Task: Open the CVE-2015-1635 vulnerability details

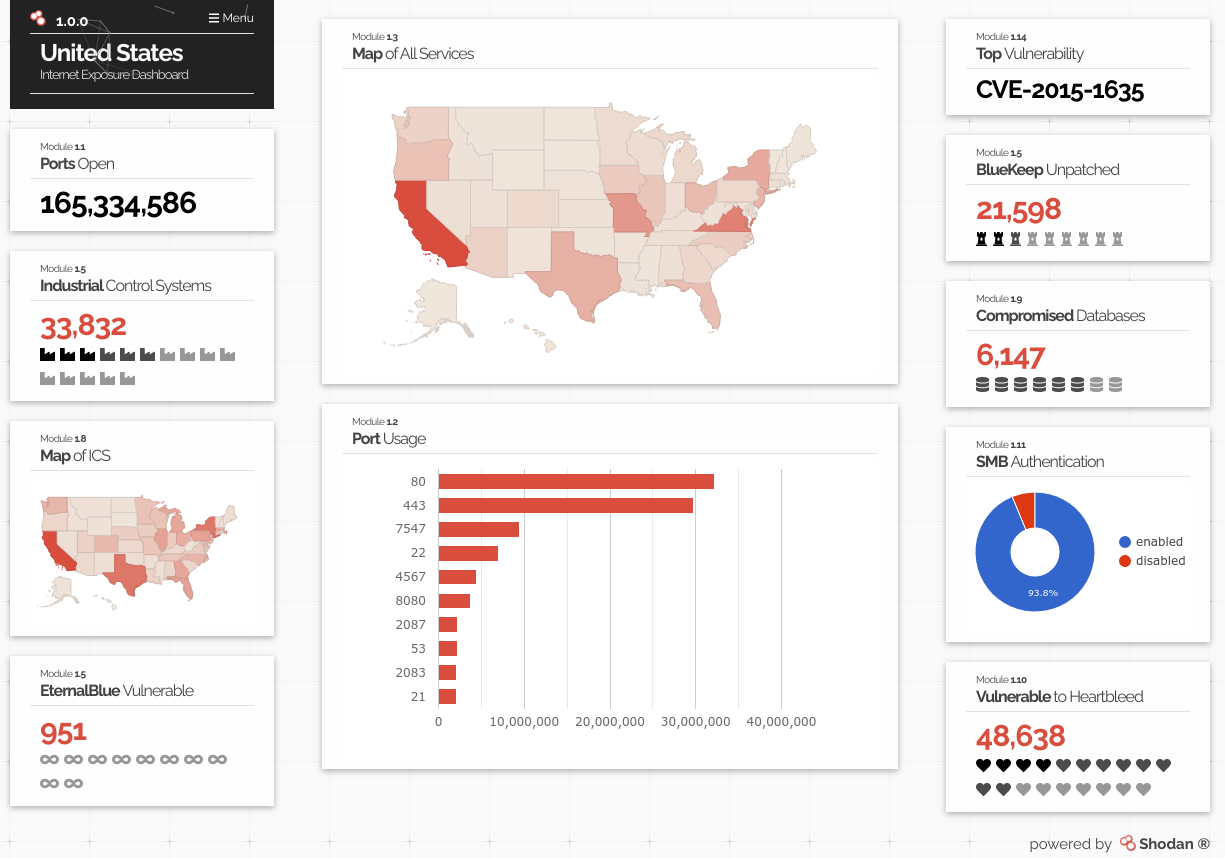Action: tap(1060, 90)
